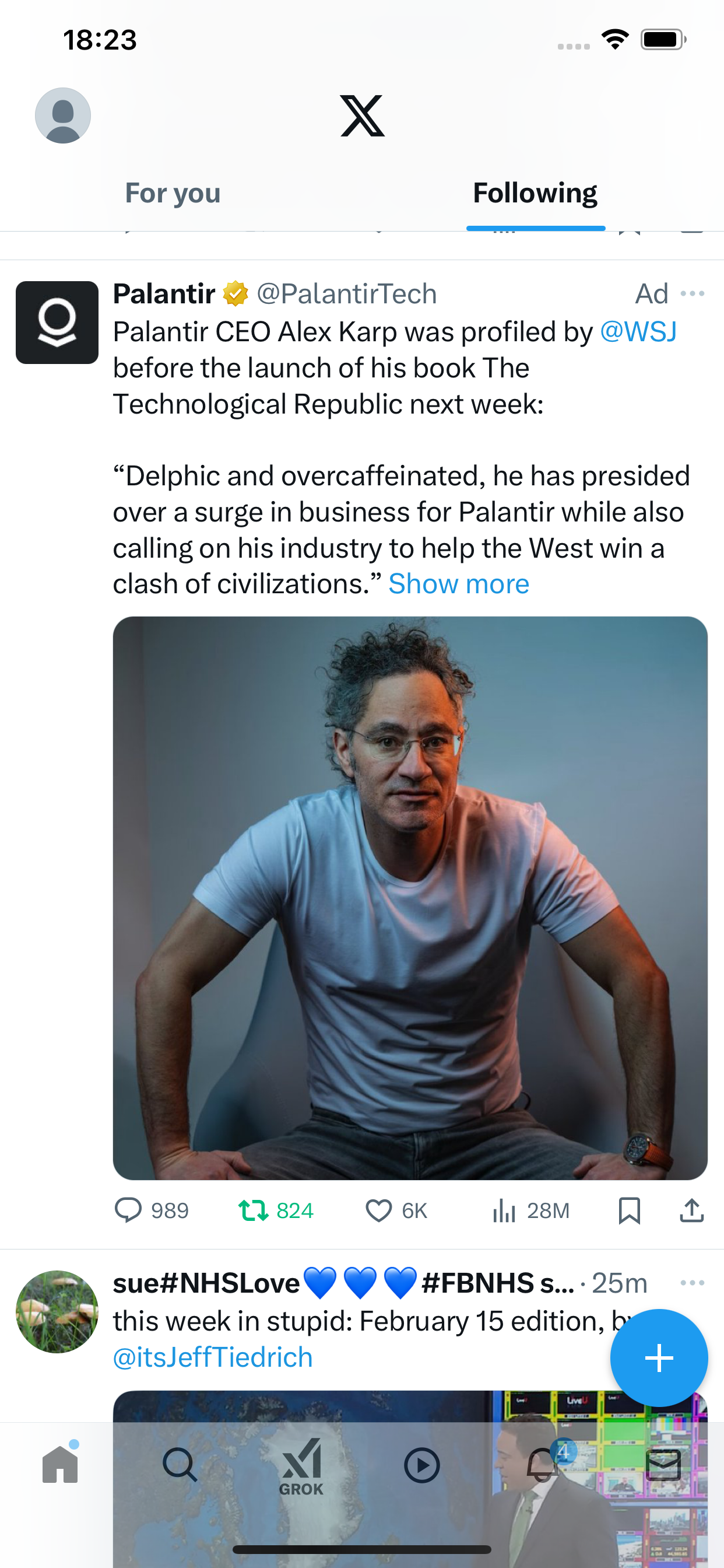Open the @itsJeffTiedrich mention link
724x1568 pixels.
click(213, 1357)
